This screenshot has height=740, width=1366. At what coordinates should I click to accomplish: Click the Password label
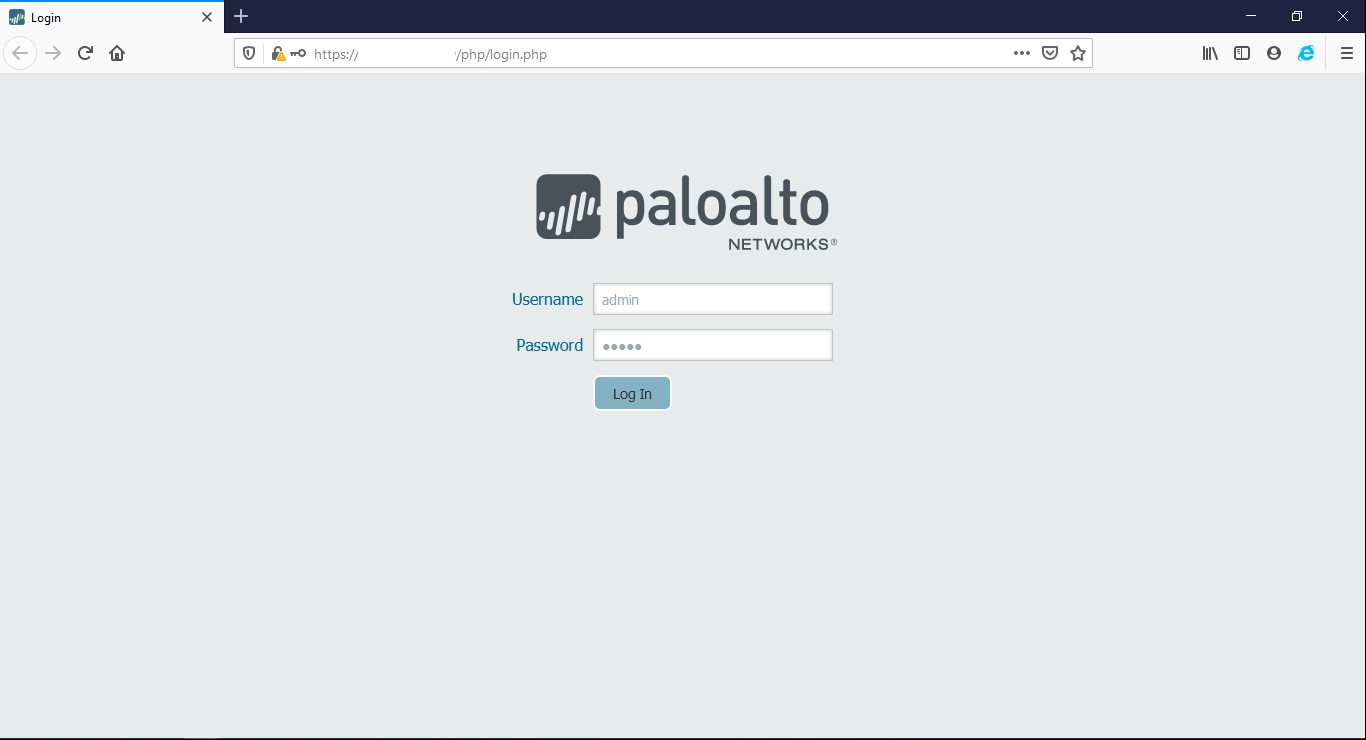click(549, 345)
